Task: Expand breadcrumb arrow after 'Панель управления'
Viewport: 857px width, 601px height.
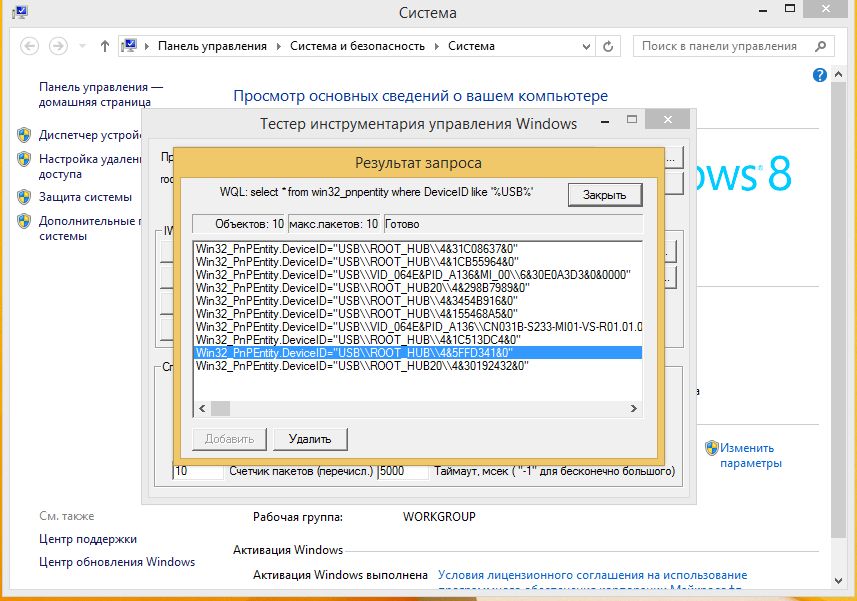Action: tap(278, 46)
